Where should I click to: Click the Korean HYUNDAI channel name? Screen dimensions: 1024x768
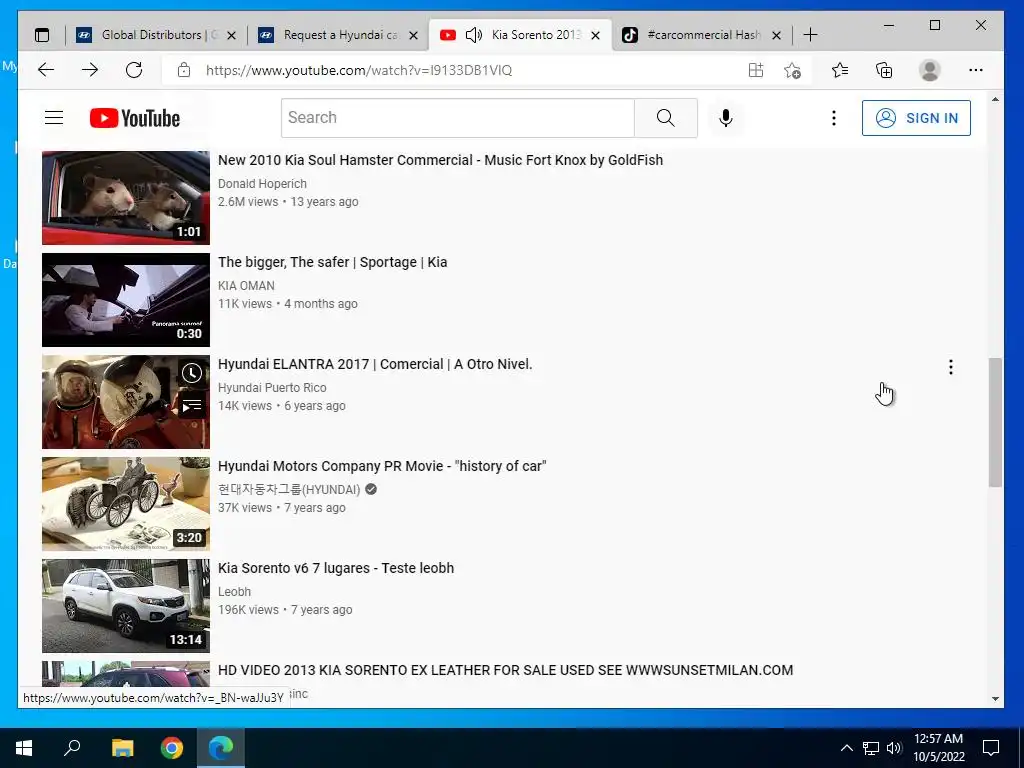point(289,489)
